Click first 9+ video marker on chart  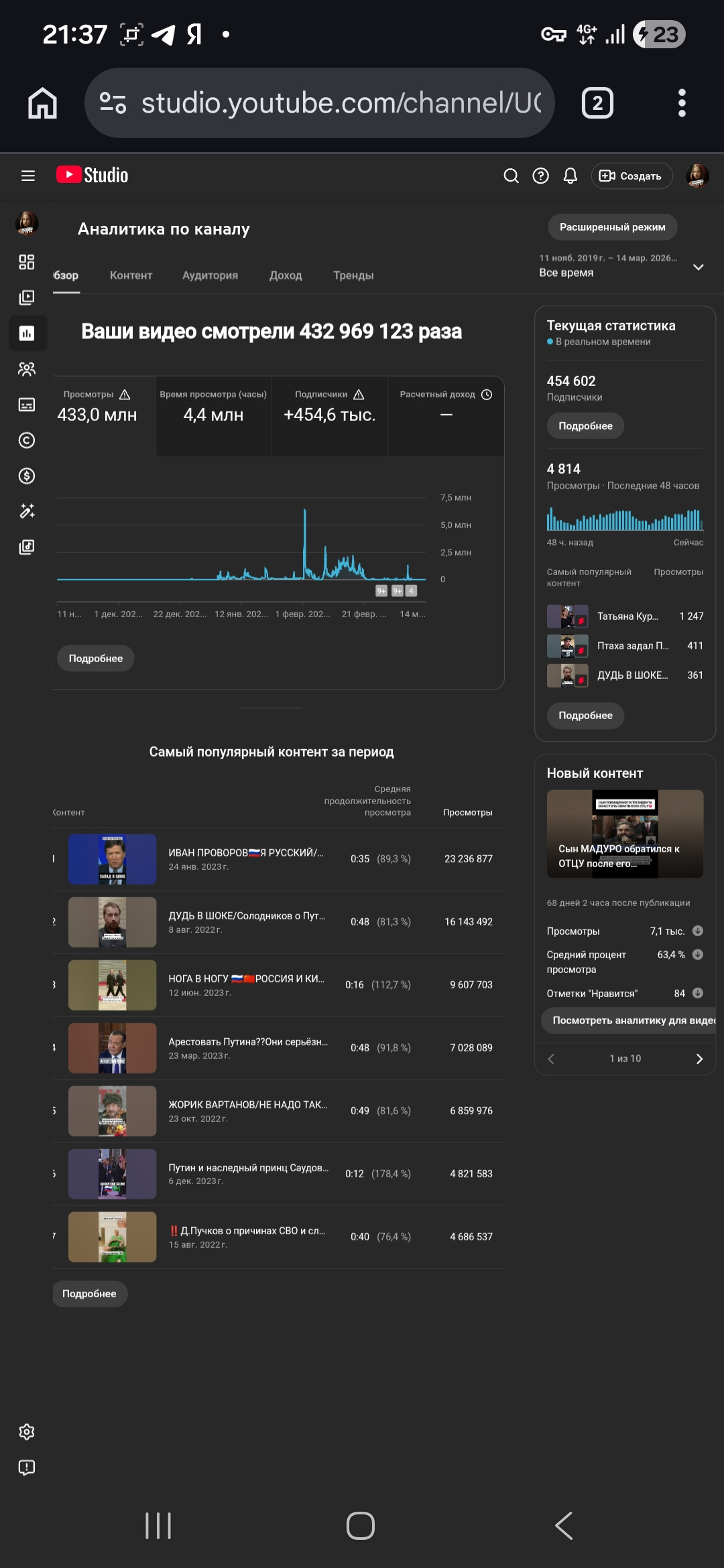pos(381,591)
